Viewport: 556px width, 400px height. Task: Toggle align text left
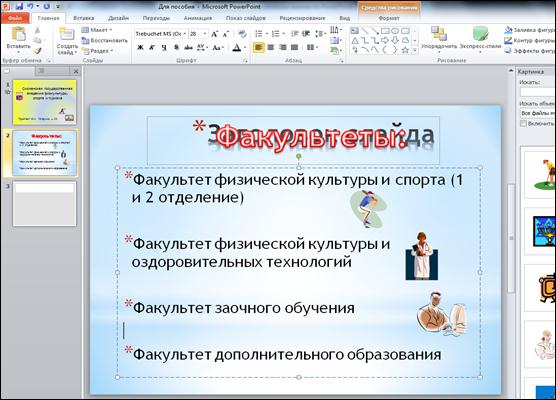click(258, 48)
